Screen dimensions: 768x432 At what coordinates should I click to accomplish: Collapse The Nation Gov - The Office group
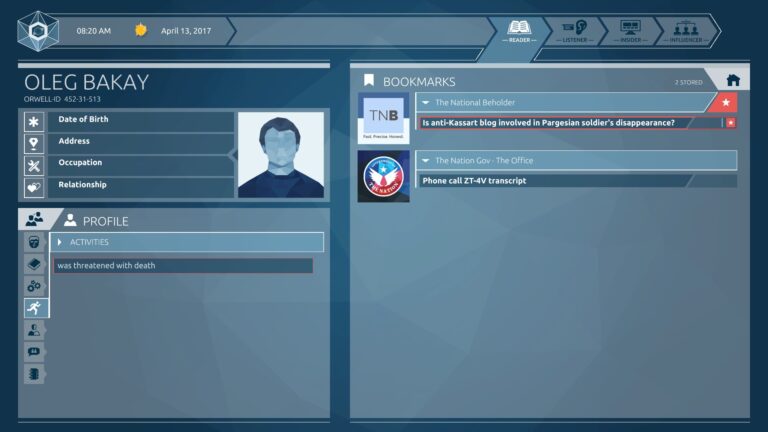coord(426,161)
